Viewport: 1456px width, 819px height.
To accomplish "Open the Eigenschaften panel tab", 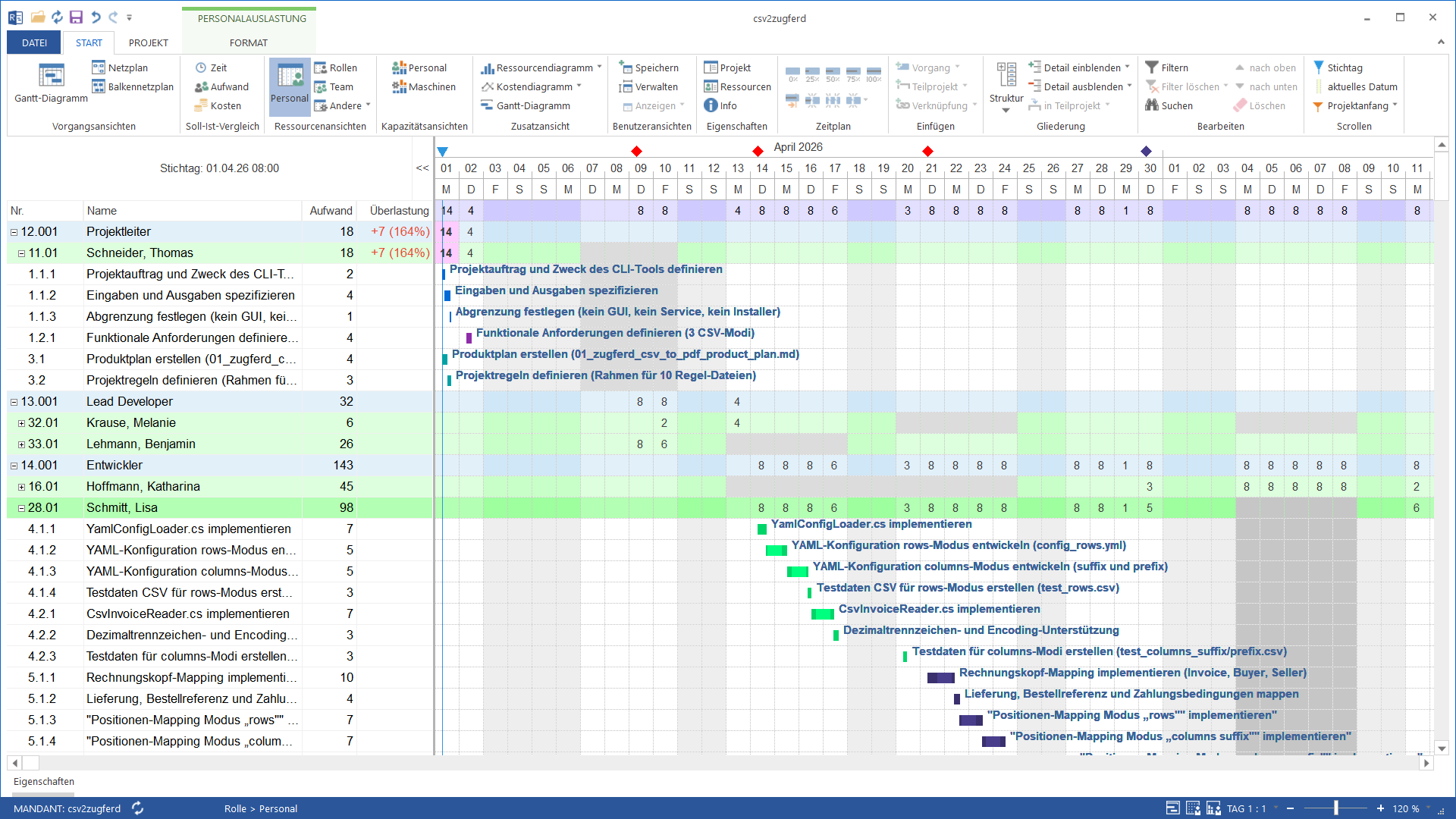I will (44, 781).
